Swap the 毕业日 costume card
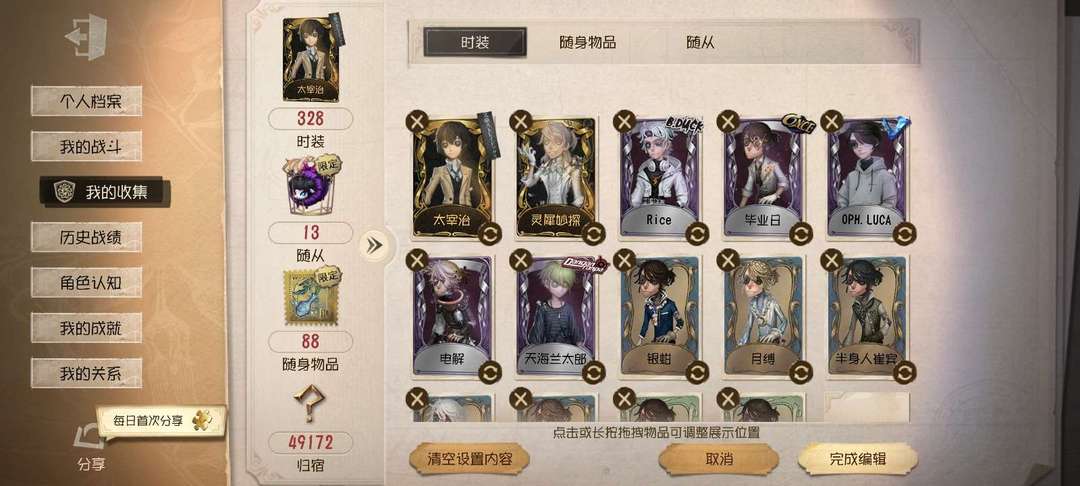This screenshot has width=1080, height=486. [800, 234]
